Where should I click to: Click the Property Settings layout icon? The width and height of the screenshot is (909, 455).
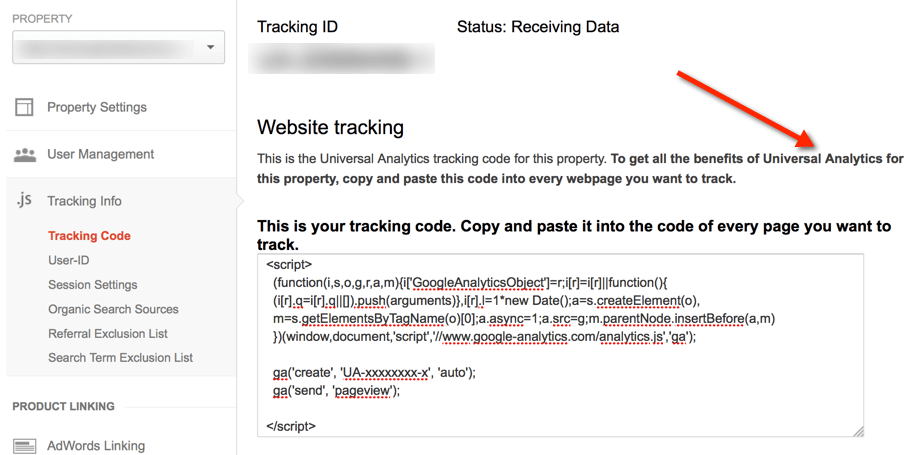[x=24, y=107]
